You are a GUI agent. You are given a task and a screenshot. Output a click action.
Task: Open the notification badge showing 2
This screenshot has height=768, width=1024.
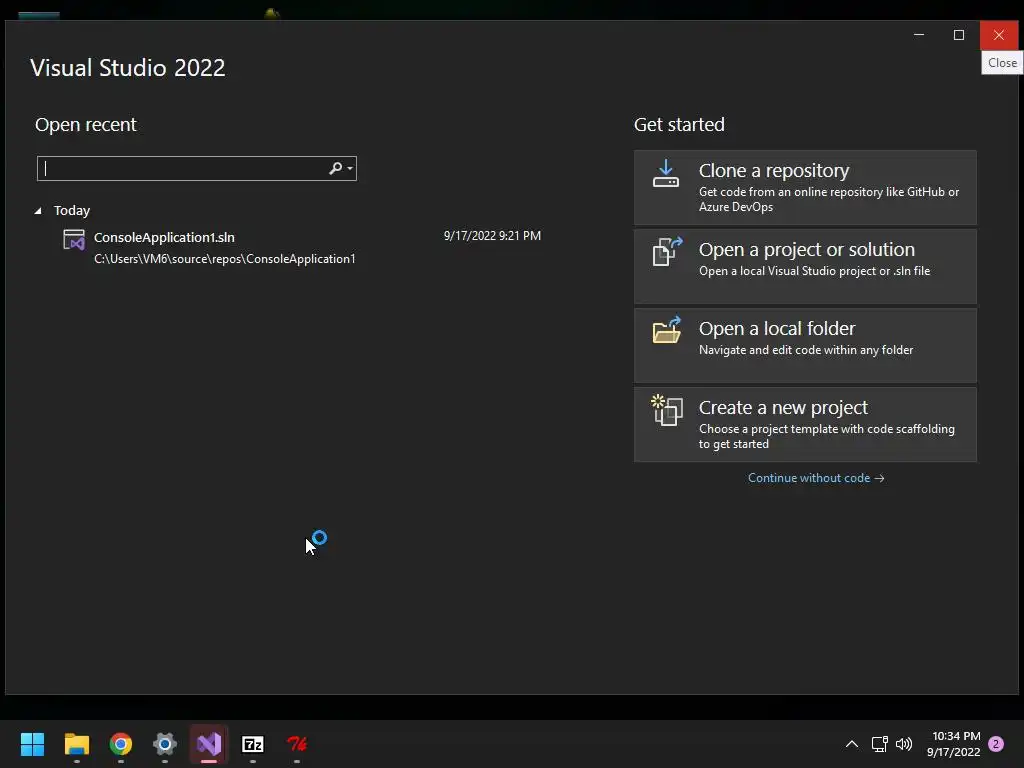pos(996,744)
